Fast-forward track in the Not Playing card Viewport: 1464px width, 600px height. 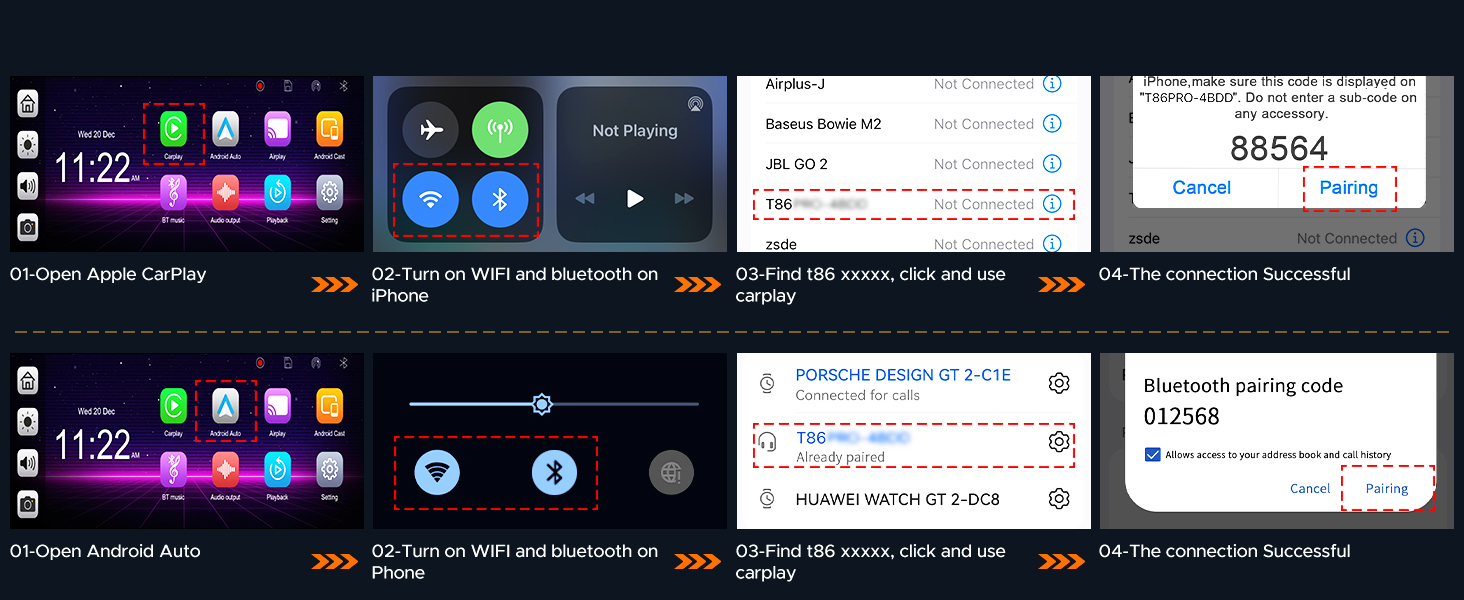[684, 198]
